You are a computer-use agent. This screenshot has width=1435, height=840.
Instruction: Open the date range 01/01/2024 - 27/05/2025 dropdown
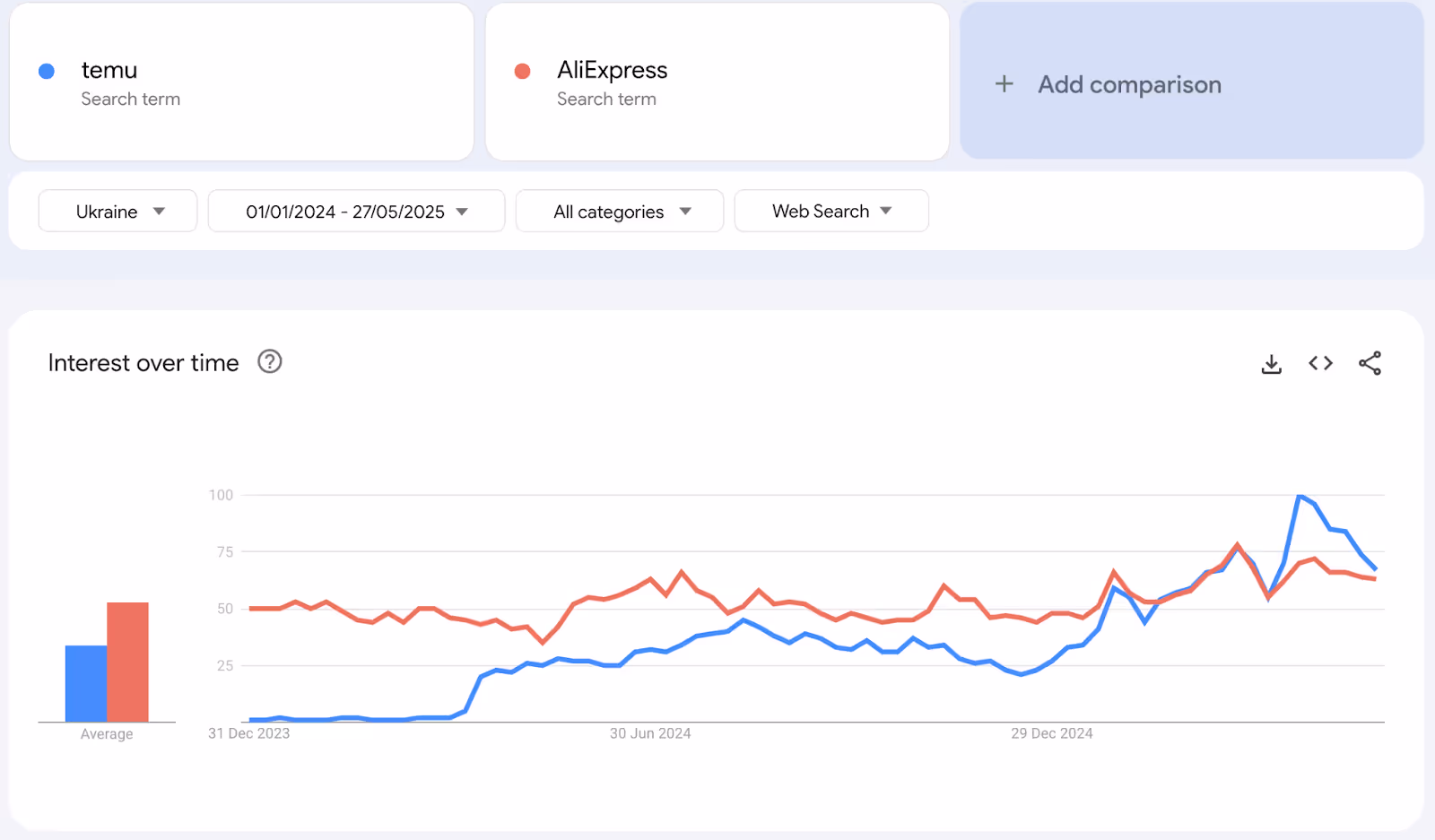click(356, 211)
